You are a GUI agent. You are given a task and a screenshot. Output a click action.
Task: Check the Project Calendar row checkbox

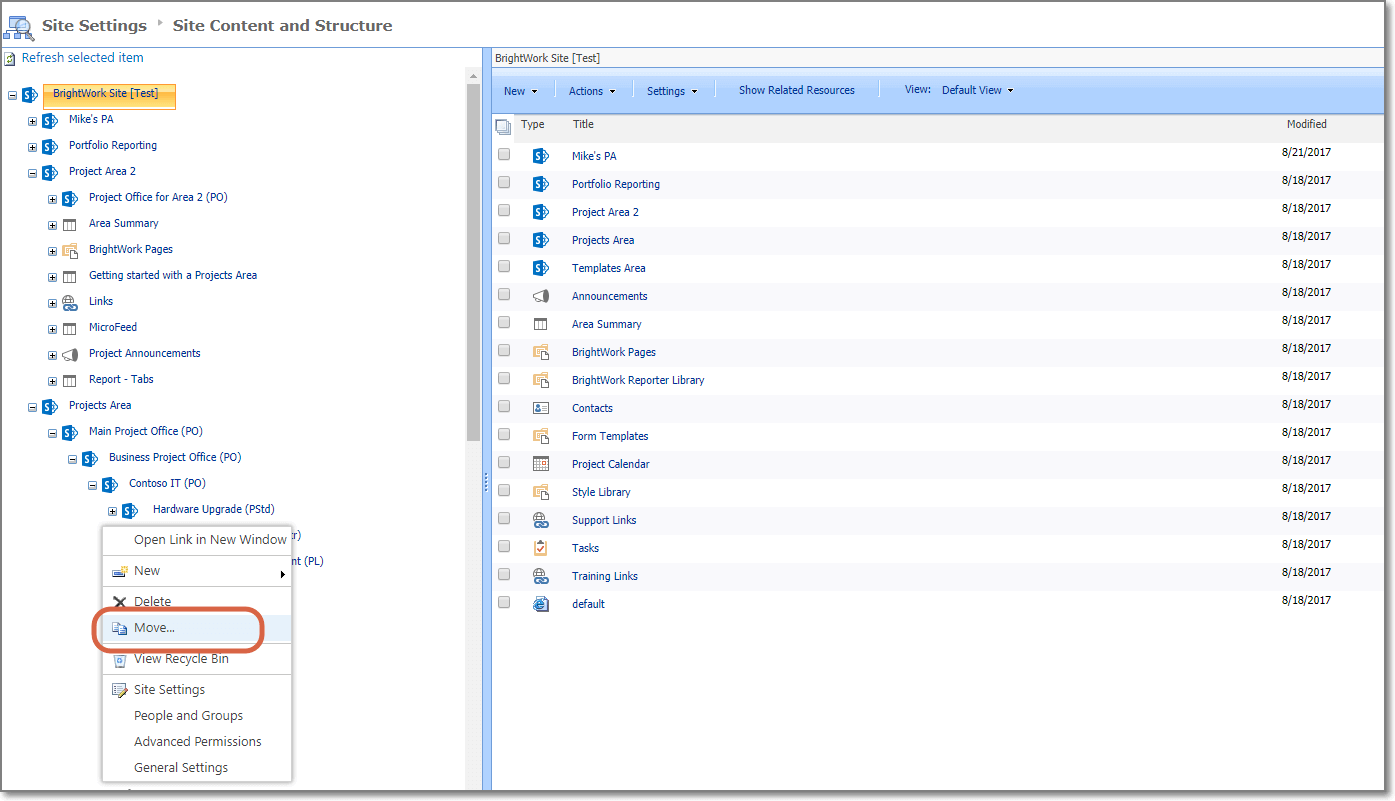[x=504, y=462]
